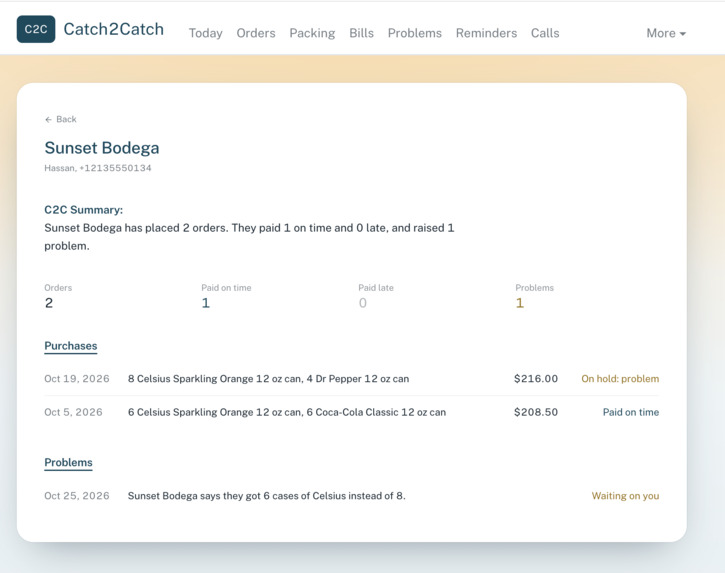This screenshot has height=573, width=725.
Task: Go to the Reminders page
Action: click(486, 33)
